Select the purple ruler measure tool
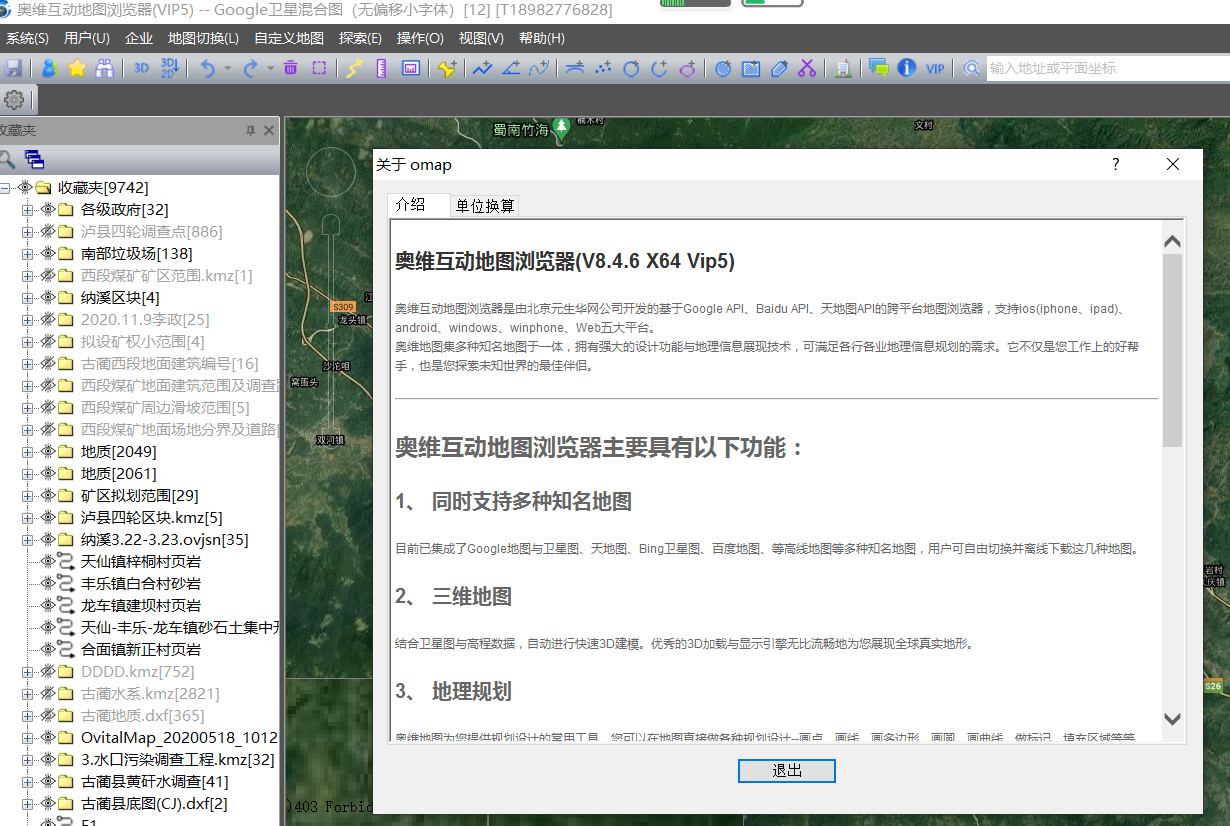The height and width of the screenshot is (826, 1230). (381, 68)
